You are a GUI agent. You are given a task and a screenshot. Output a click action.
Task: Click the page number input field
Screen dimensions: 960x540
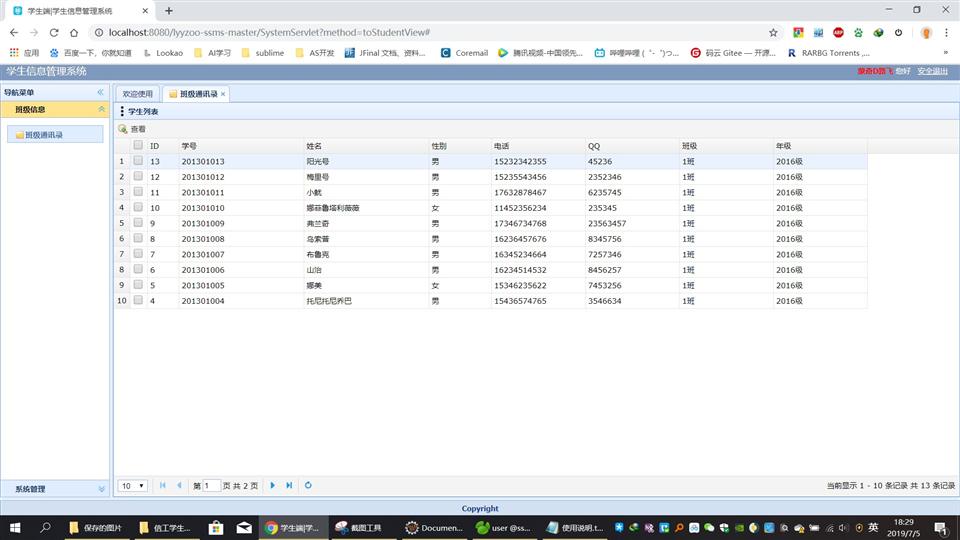point(211,485)
